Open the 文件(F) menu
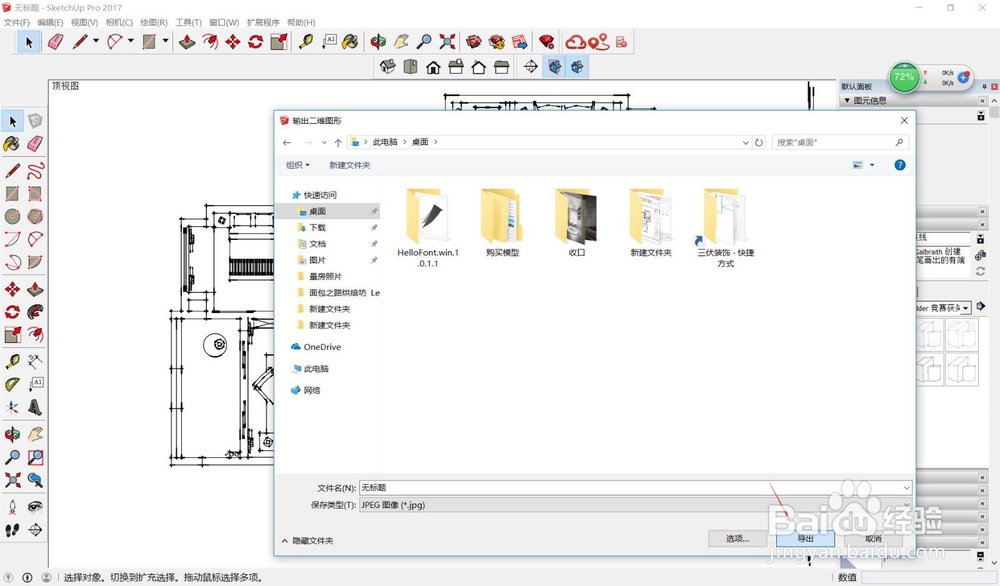Viewport: 1000px width, 586px height. 17,22
